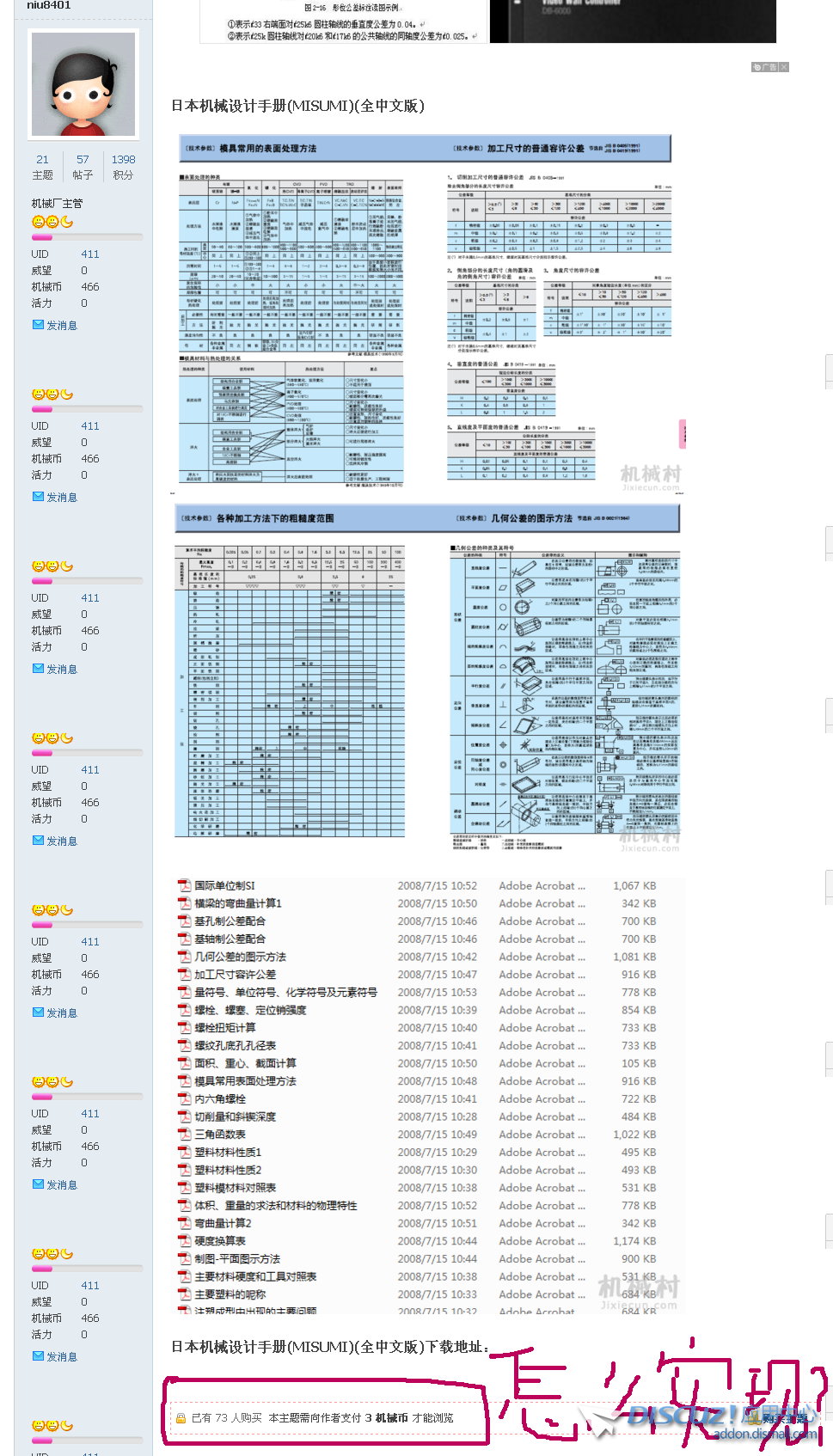Close the advertisement with the X

click(784, 67)
